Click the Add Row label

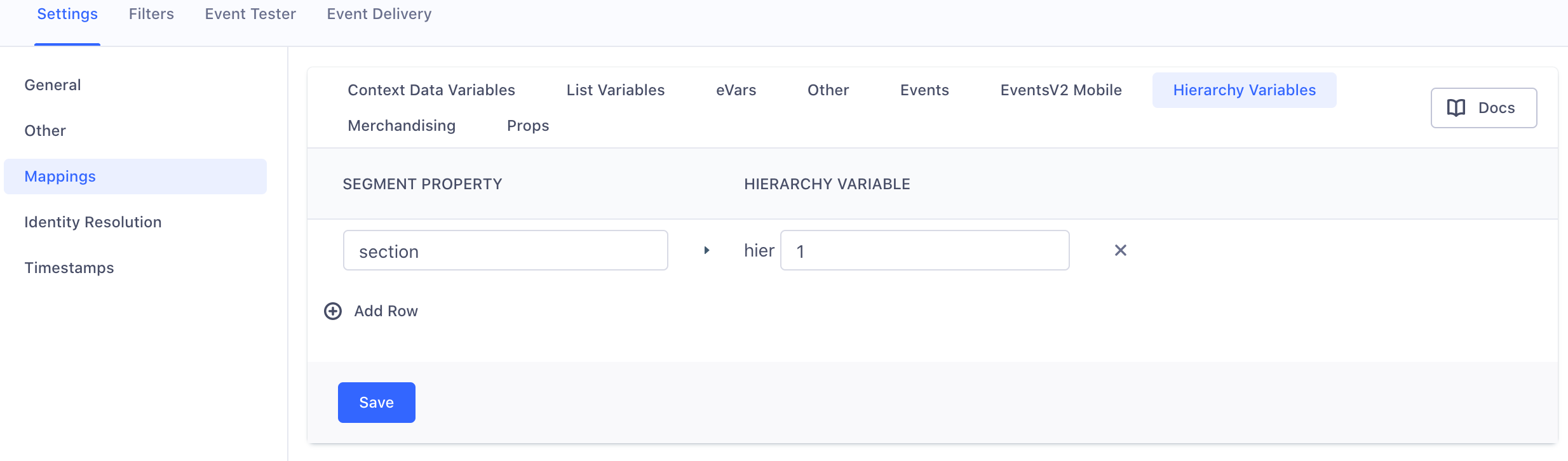[x=386, y=311]
